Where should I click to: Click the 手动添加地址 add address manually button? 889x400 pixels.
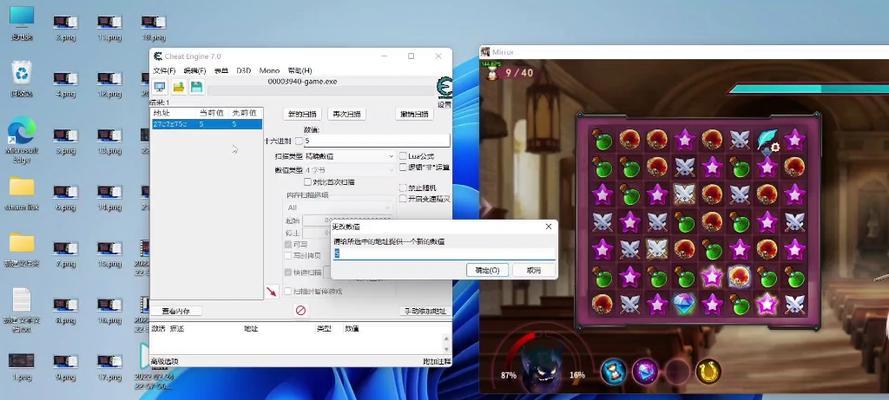tap(425, 311)
